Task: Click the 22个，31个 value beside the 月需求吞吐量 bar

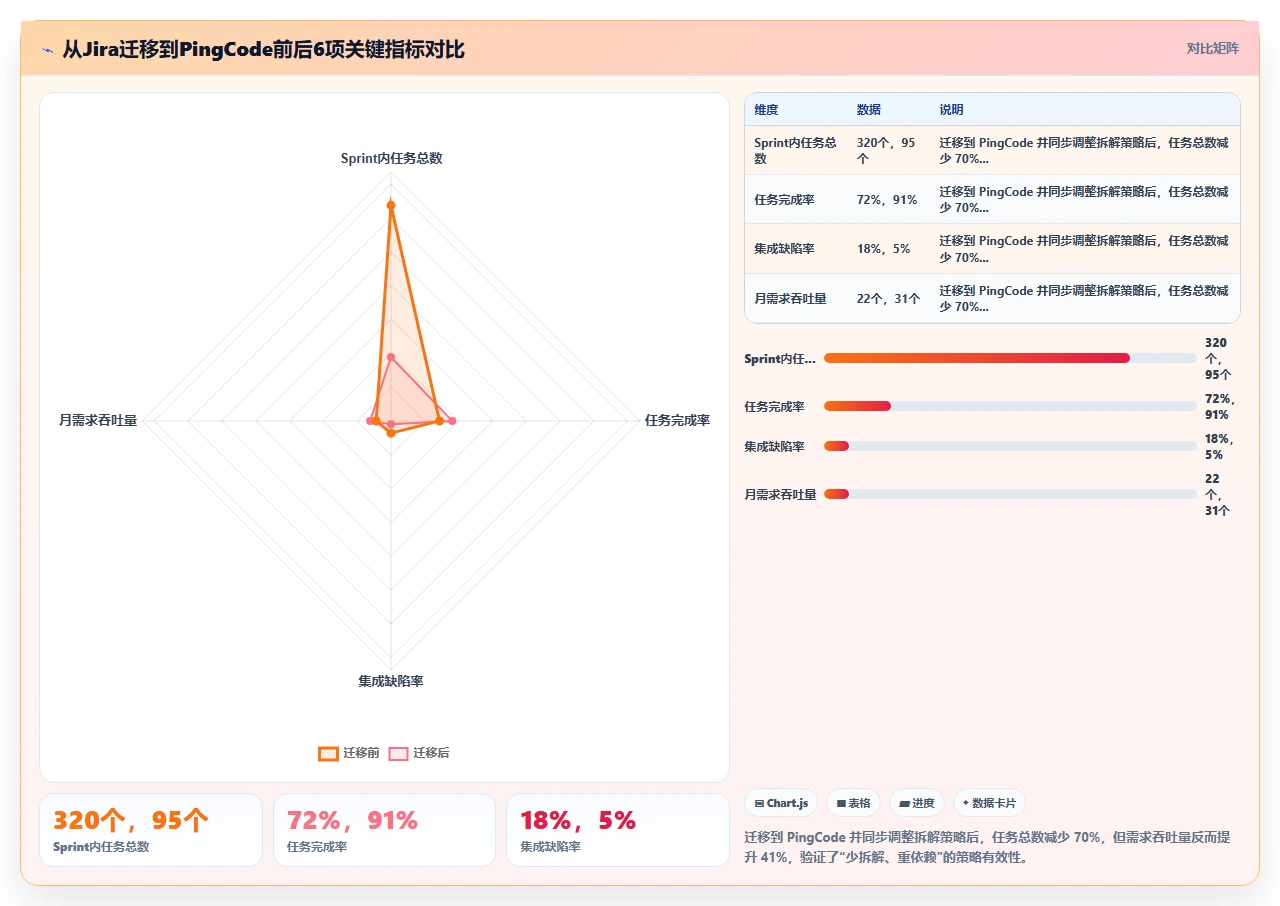Action: 1217,494
